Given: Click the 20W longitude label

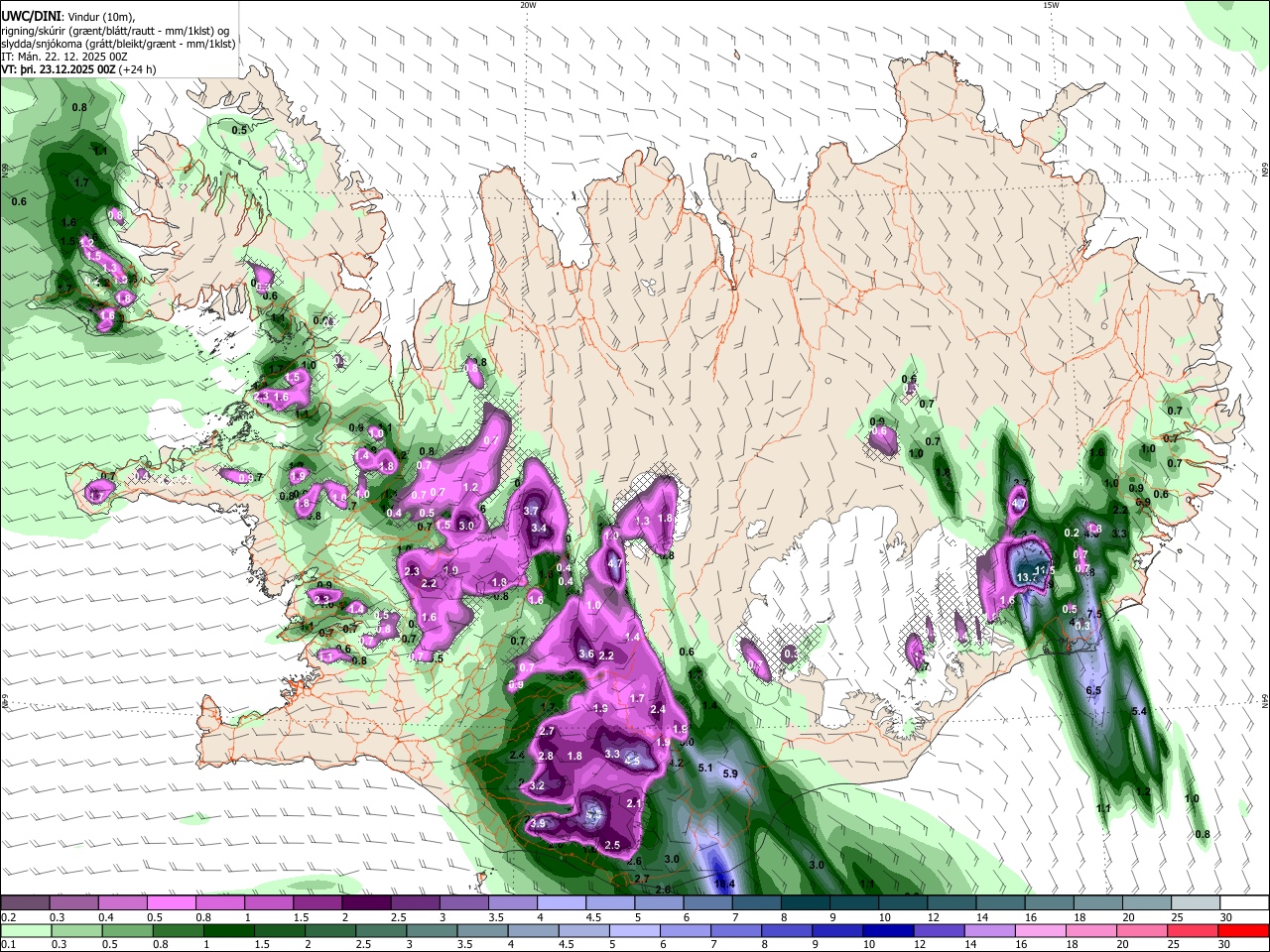Looking at the screenshot, I should [528, 5].
